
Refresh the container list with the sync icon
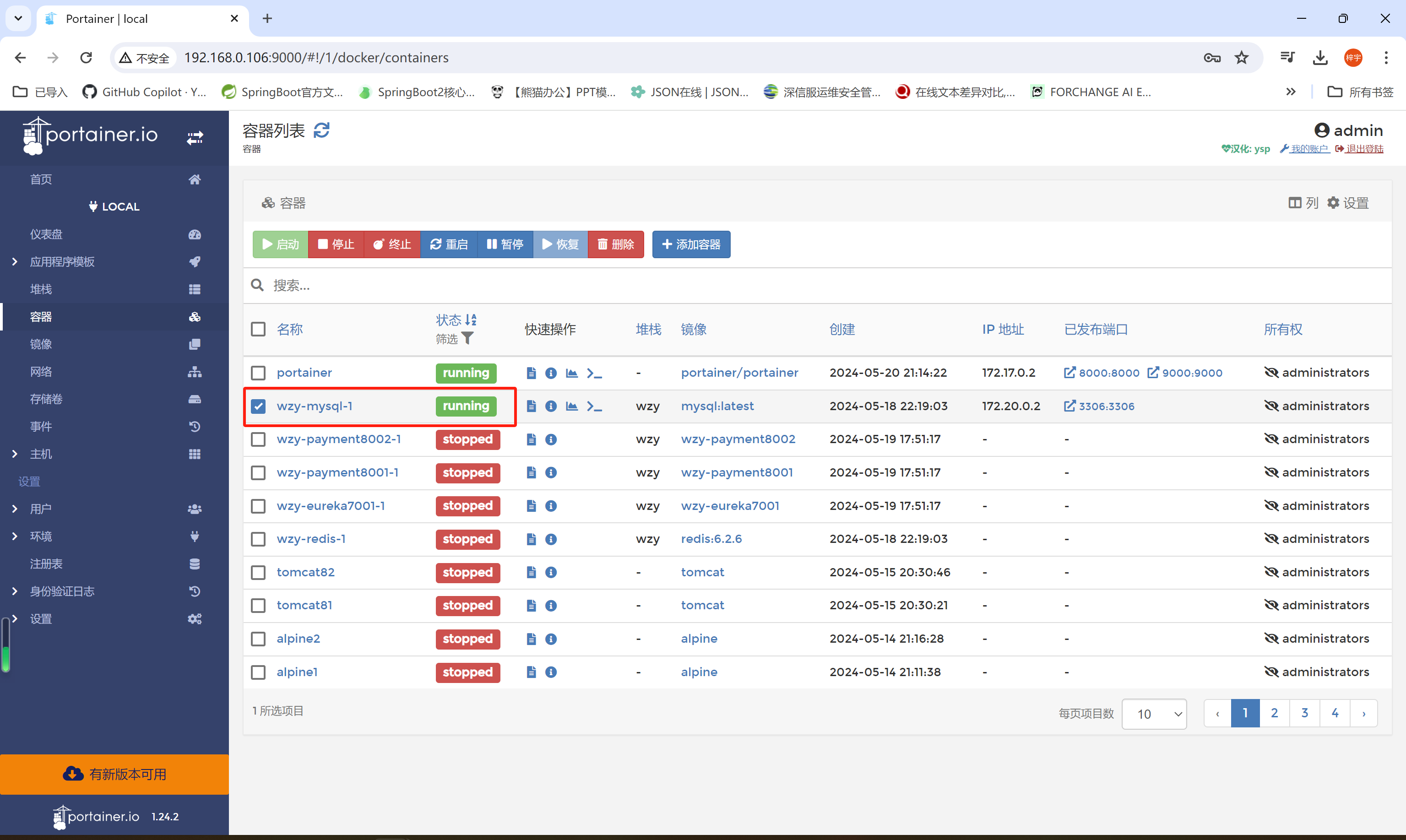coord(321,131)
